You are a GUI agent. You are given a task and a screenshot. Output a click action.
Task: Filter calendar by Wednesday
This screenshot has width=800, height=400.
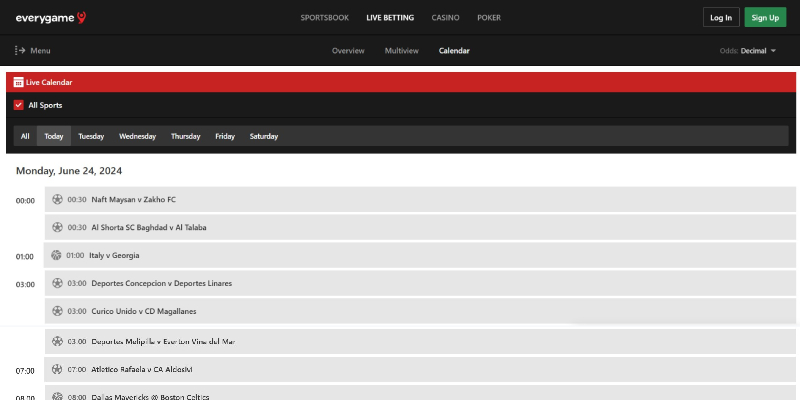[137, 136]
